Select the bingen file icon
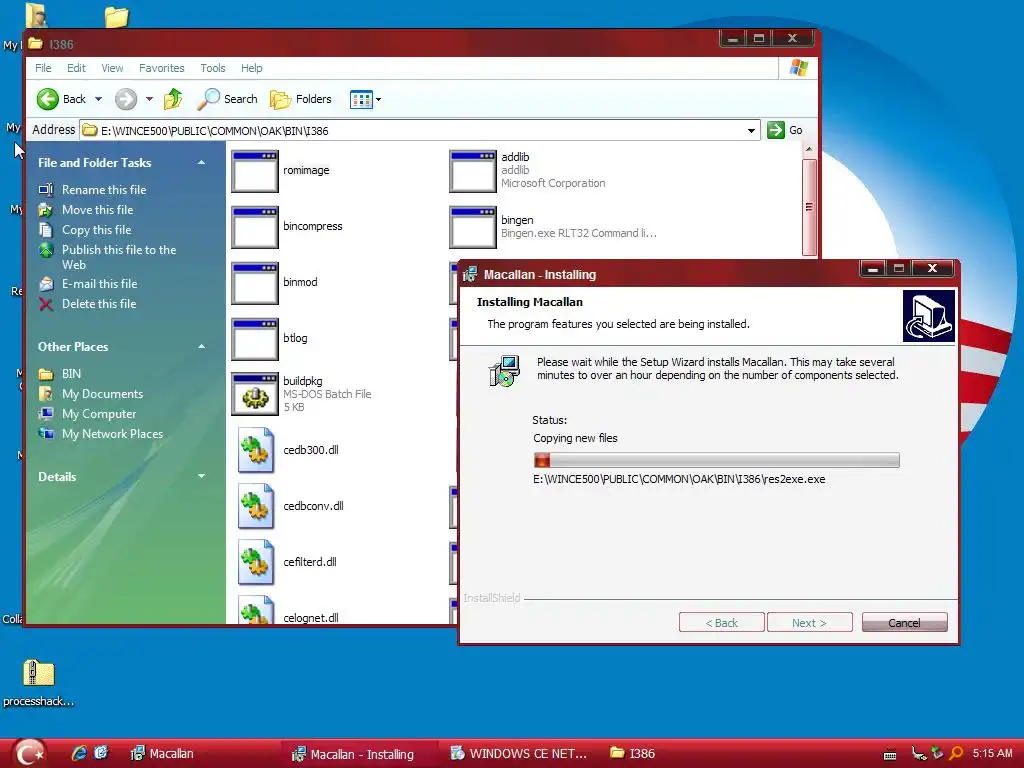1024x768 pixels. click(473, 227)
